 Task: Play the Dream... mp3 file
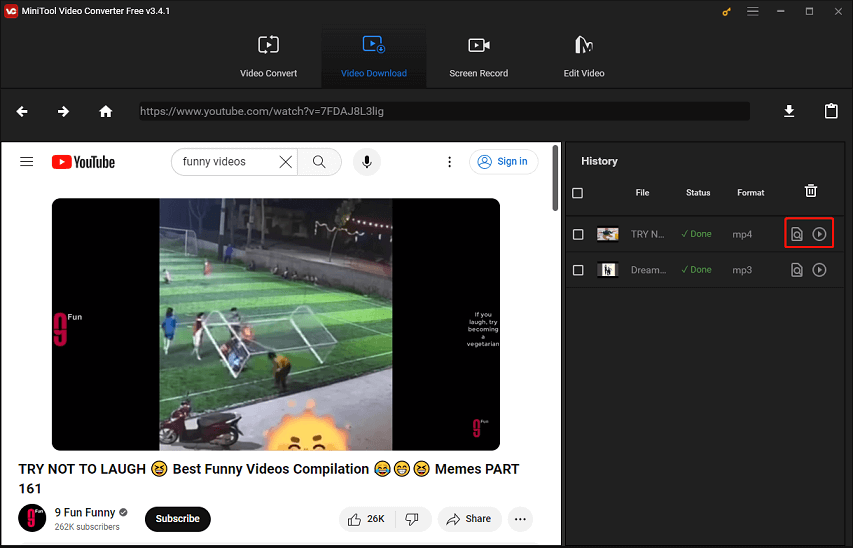(x=819, y=270)
